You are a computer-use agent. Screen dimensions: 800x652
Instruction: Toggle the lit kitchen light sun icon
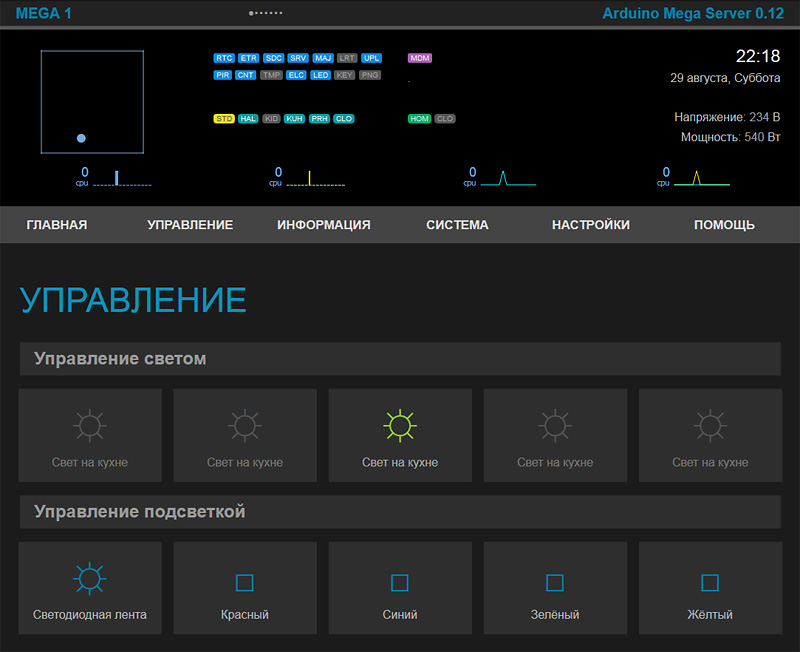click(400, 426)
